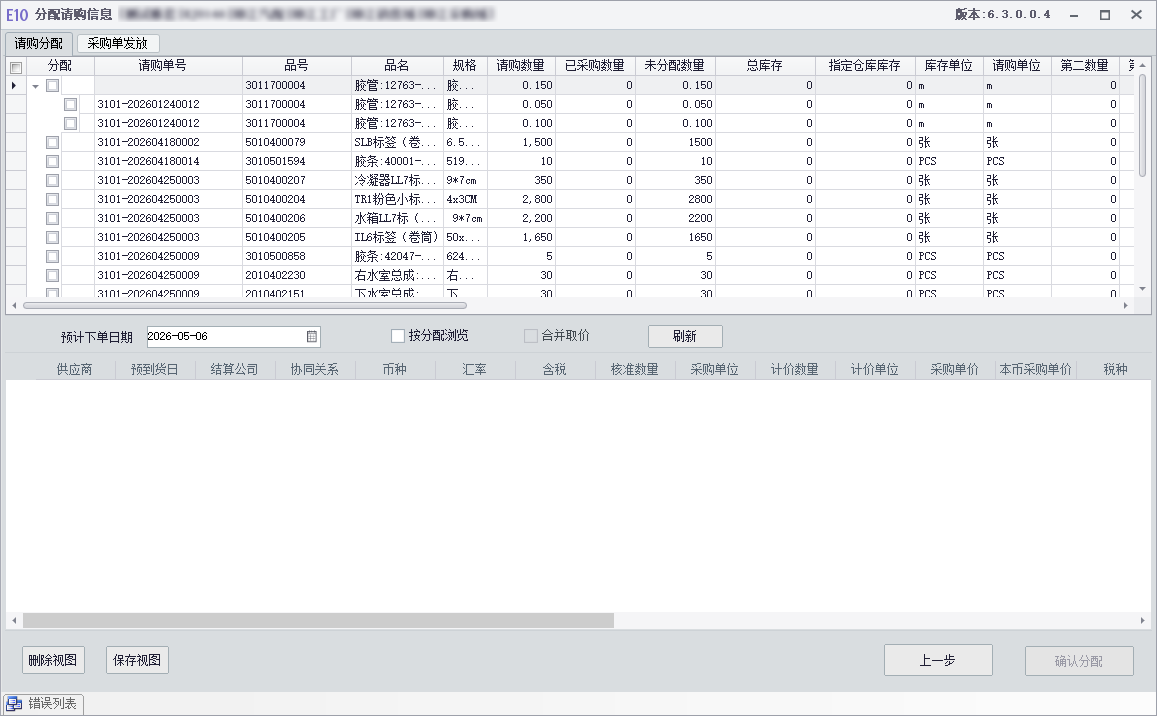Click the TR1粉色小标 name cell
This screenshot has width=1157, height=716.
(x=397, y=199)
